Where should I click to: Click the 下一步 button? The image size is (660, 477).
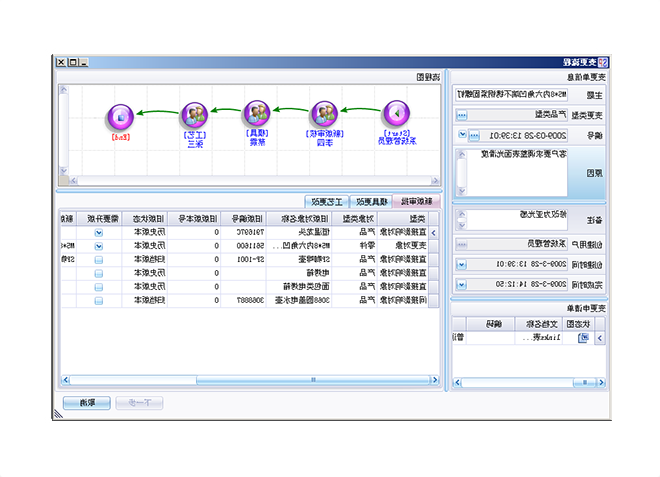[x=139, y=403]
